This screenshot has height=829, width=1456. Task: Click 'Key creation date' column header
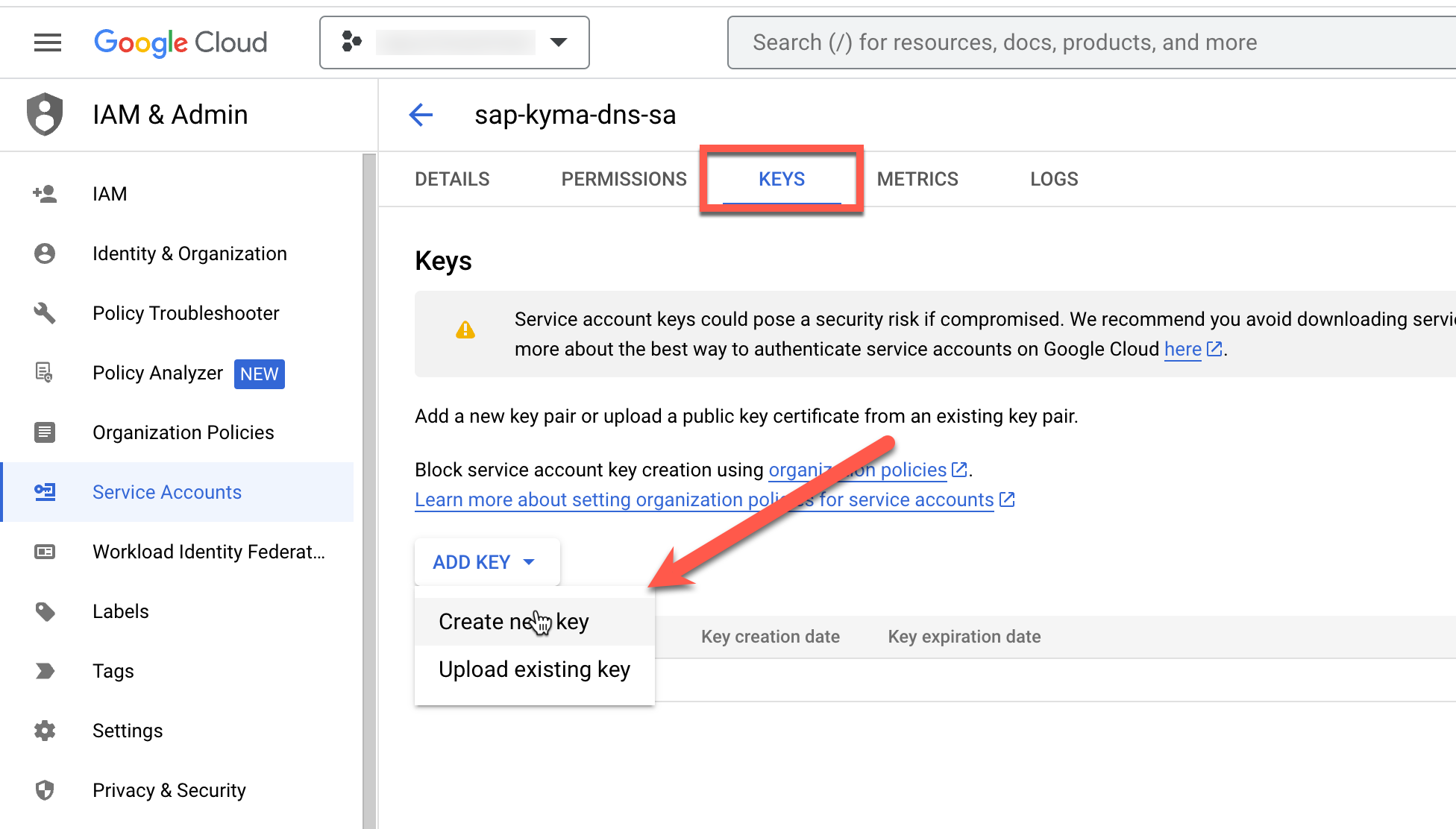point(771,637)
